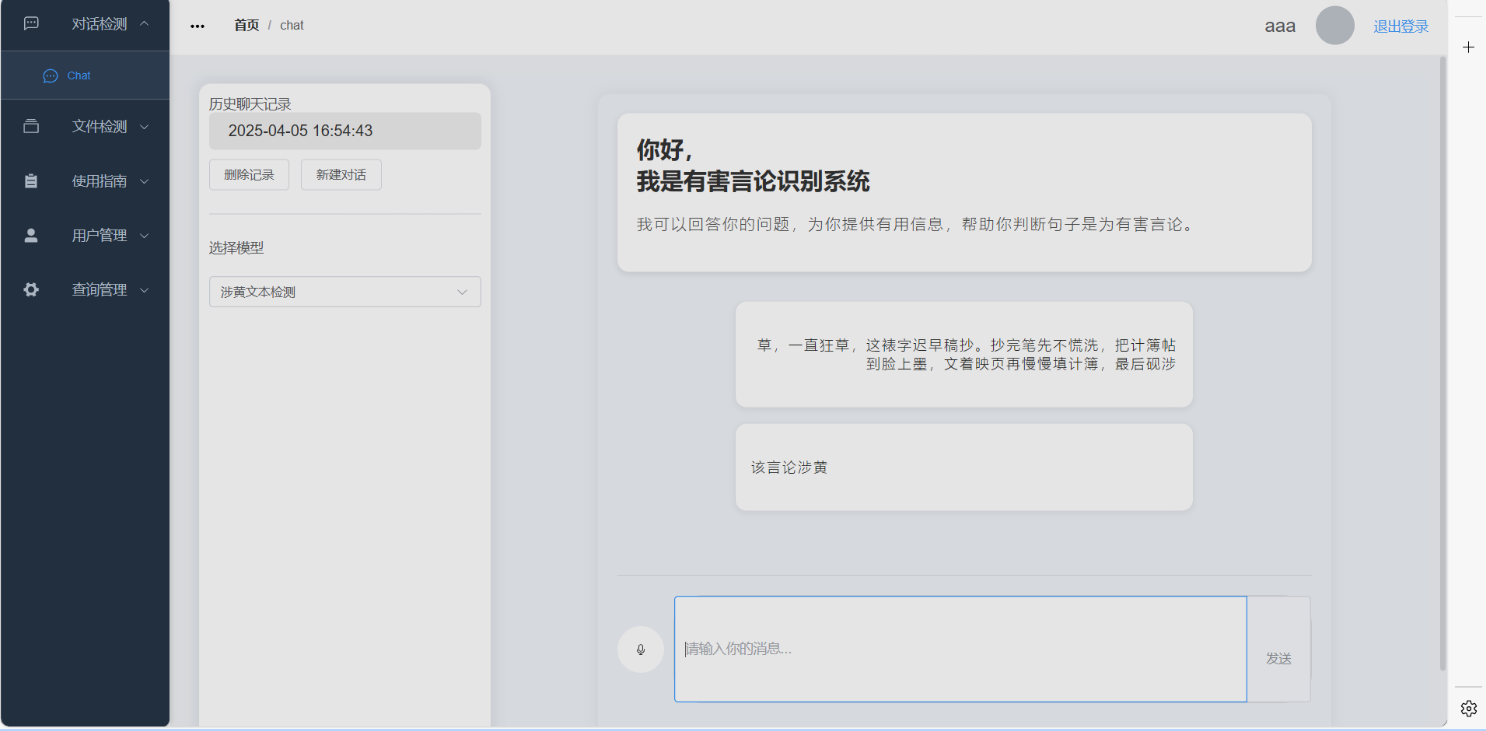Expand the 文件检测 submenu arrow
The width and height of the screenshot is (1486, 731).
click(144, 127)
